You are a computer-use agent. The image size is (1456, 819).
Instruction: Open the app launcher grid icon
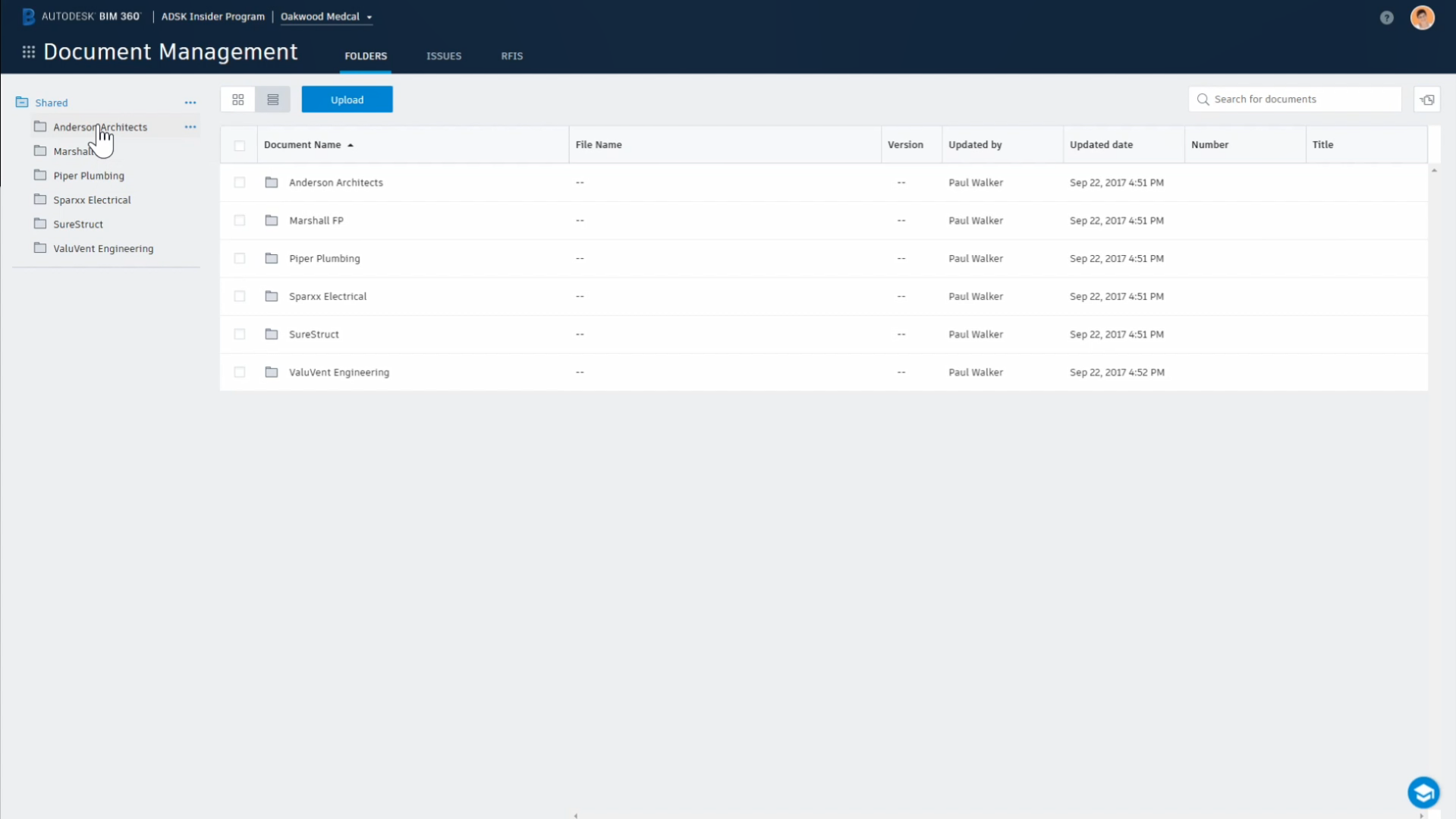(x=27, y=52)
